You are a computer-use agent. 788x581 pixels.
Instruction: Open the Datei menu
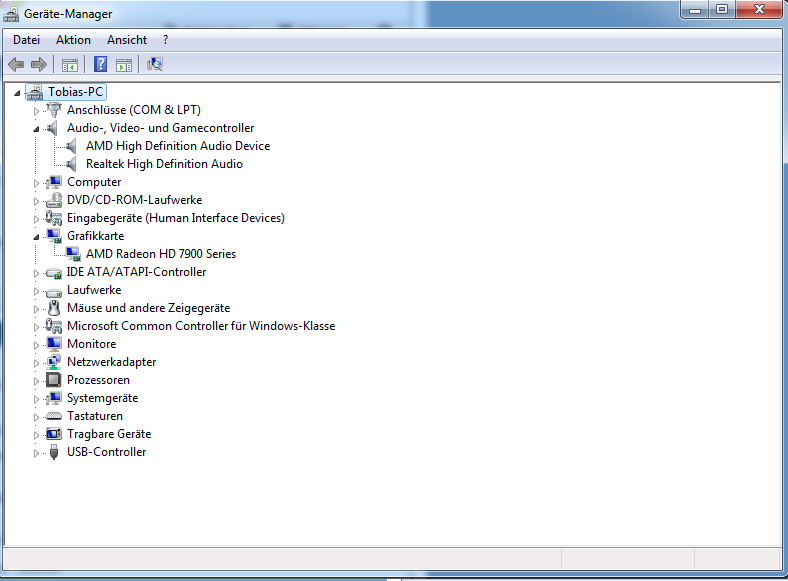click(27, 40)
